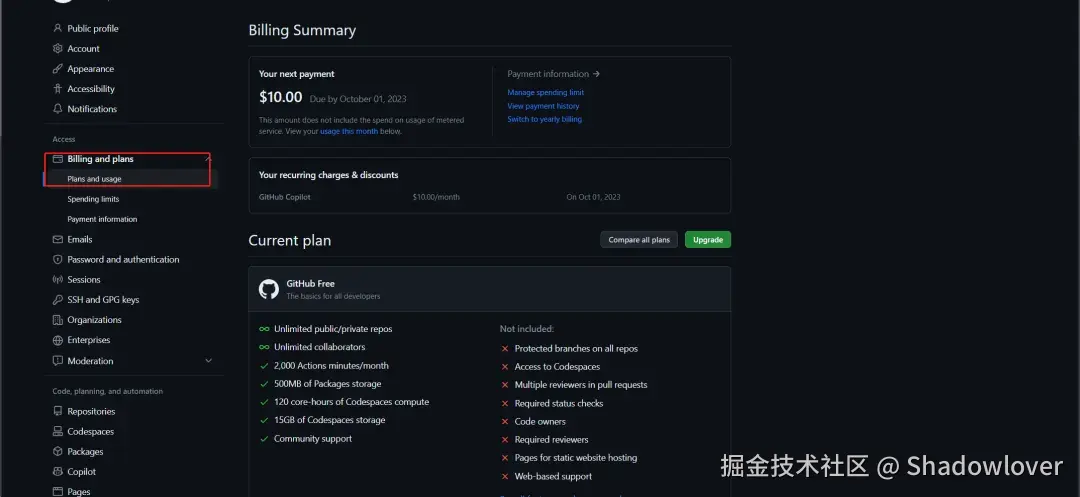Screen dimensions: 1080x497
Task: Click the GitHub Free plan title
Action: pos(311,284)
